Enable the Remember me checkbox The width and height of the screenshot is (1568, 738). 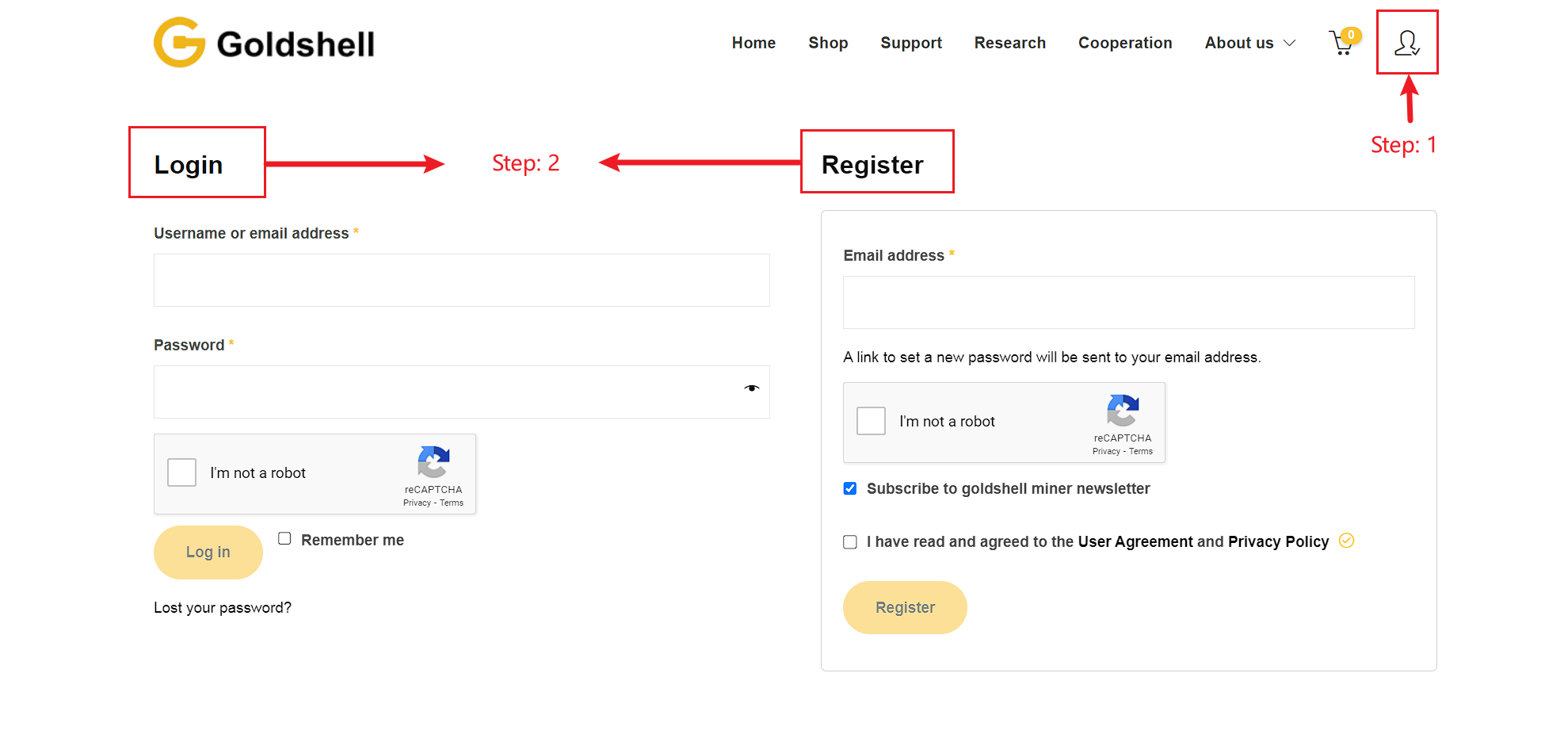click(284, 539)
